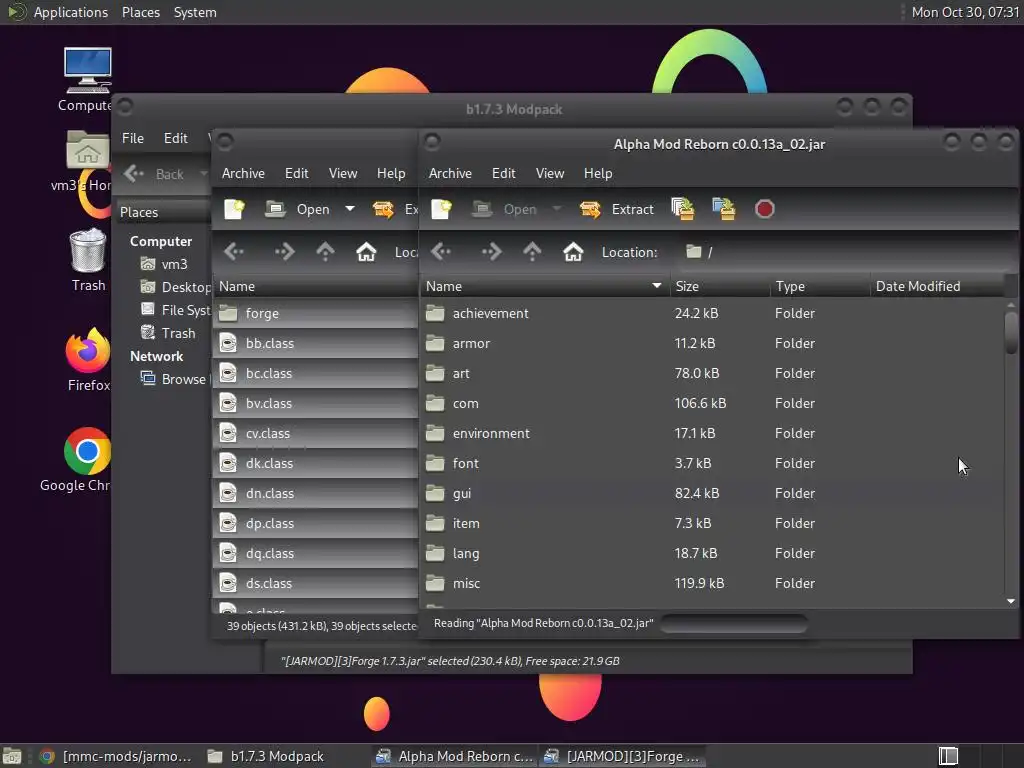Open Edit menu in Alpha Mod Reborn window
The height and width of the screenshot is (768, 1024).
coord(504,173)
